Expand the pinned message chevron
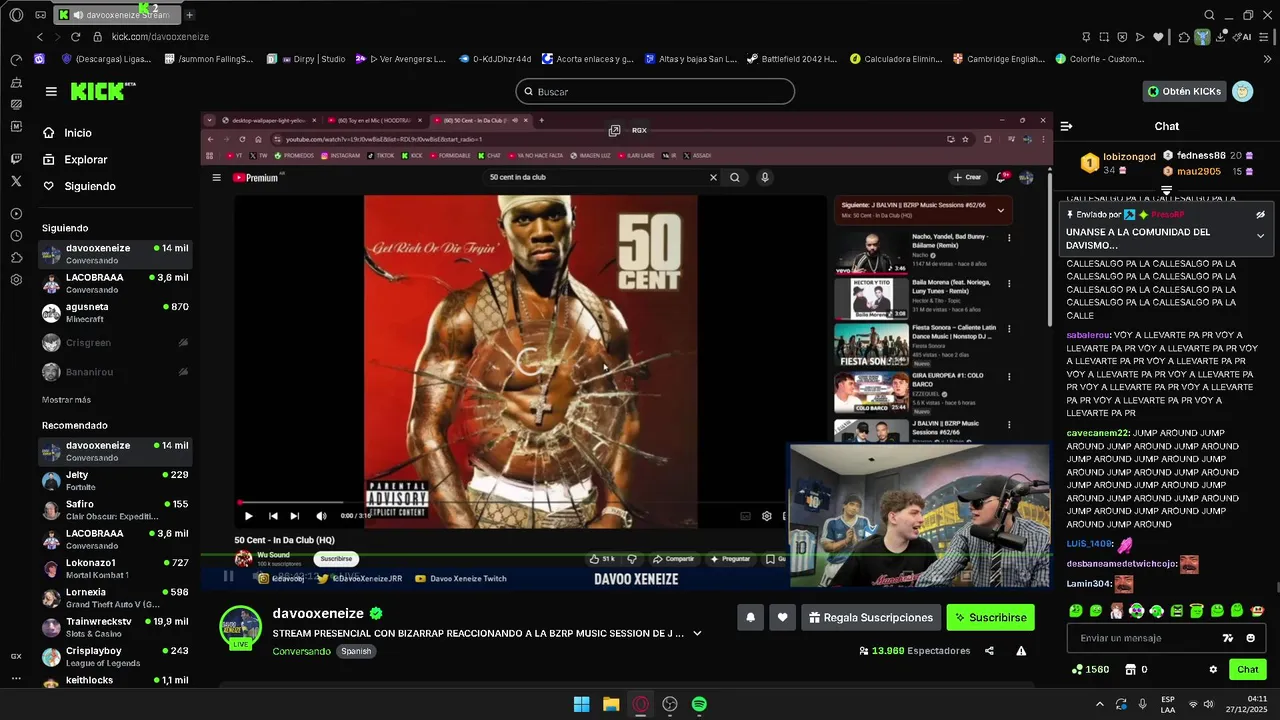 (x=1260, y=236)
